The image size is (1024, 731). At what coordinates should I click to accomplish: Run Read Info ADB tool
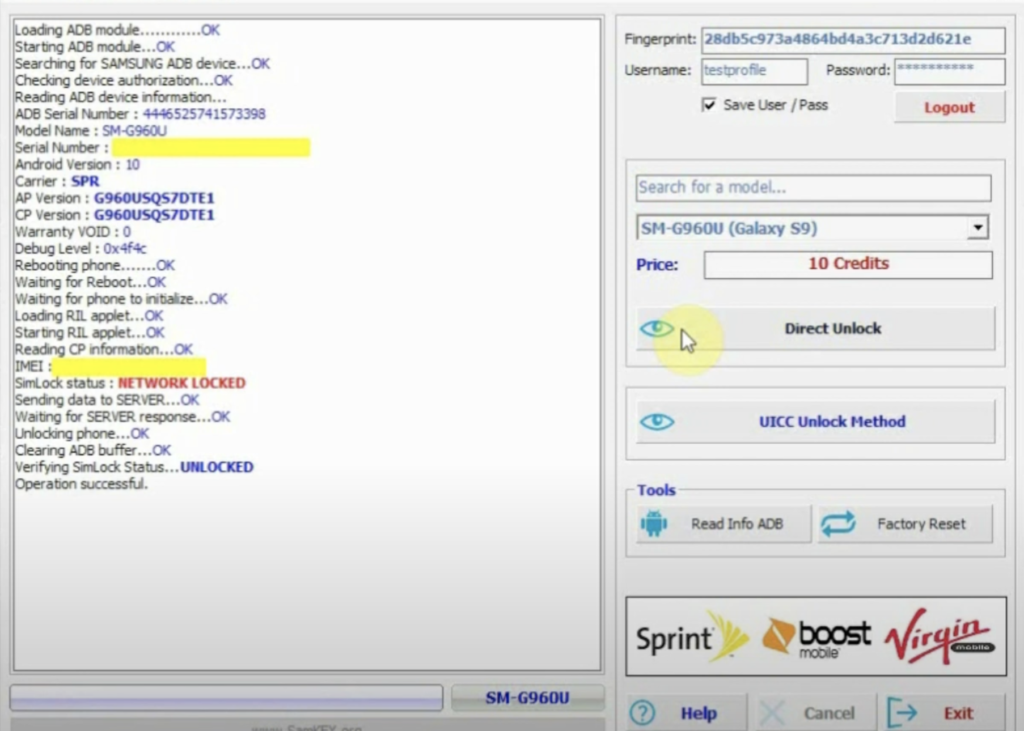724,524
